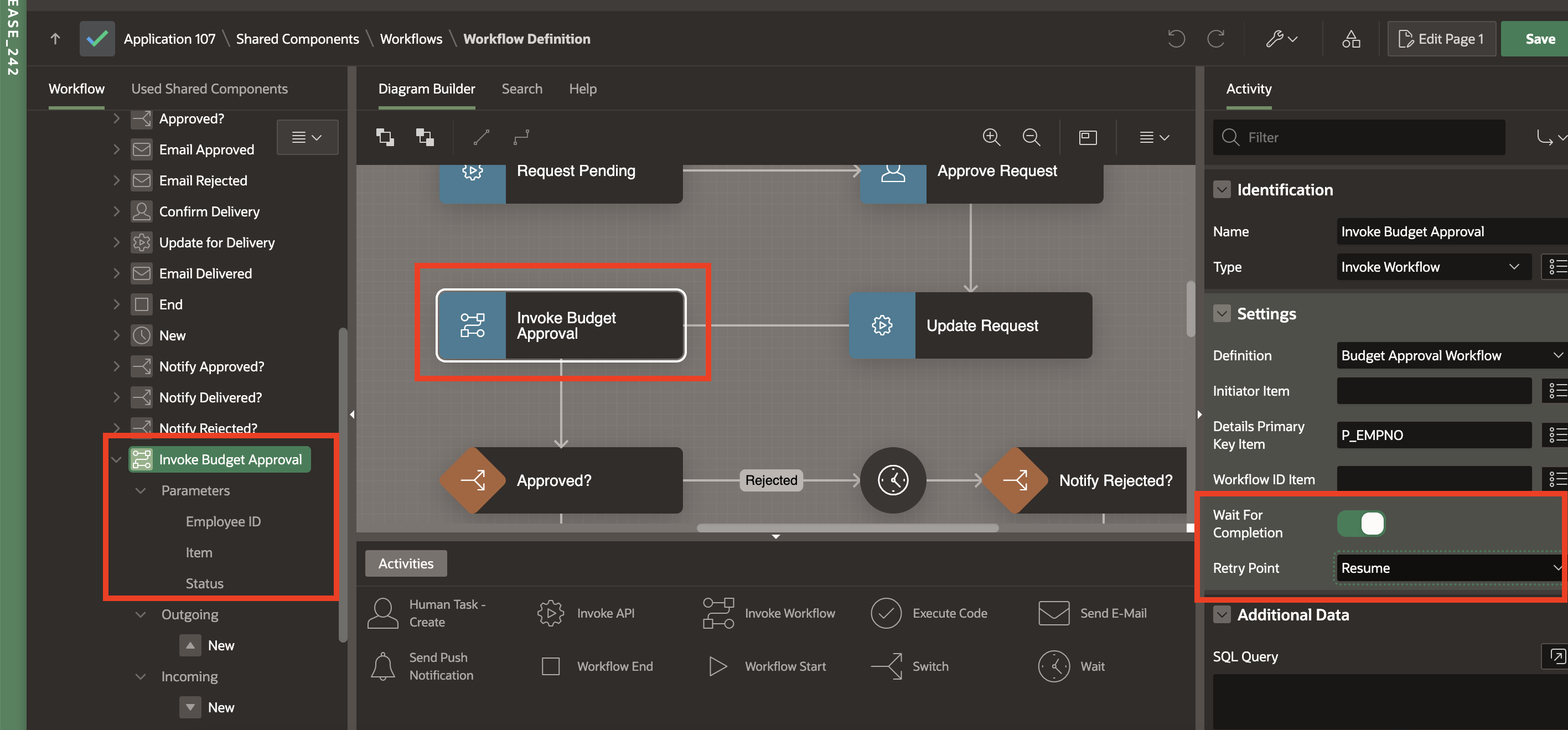Open the Type select list
1568x730 pixels.
coord(1433,267)
